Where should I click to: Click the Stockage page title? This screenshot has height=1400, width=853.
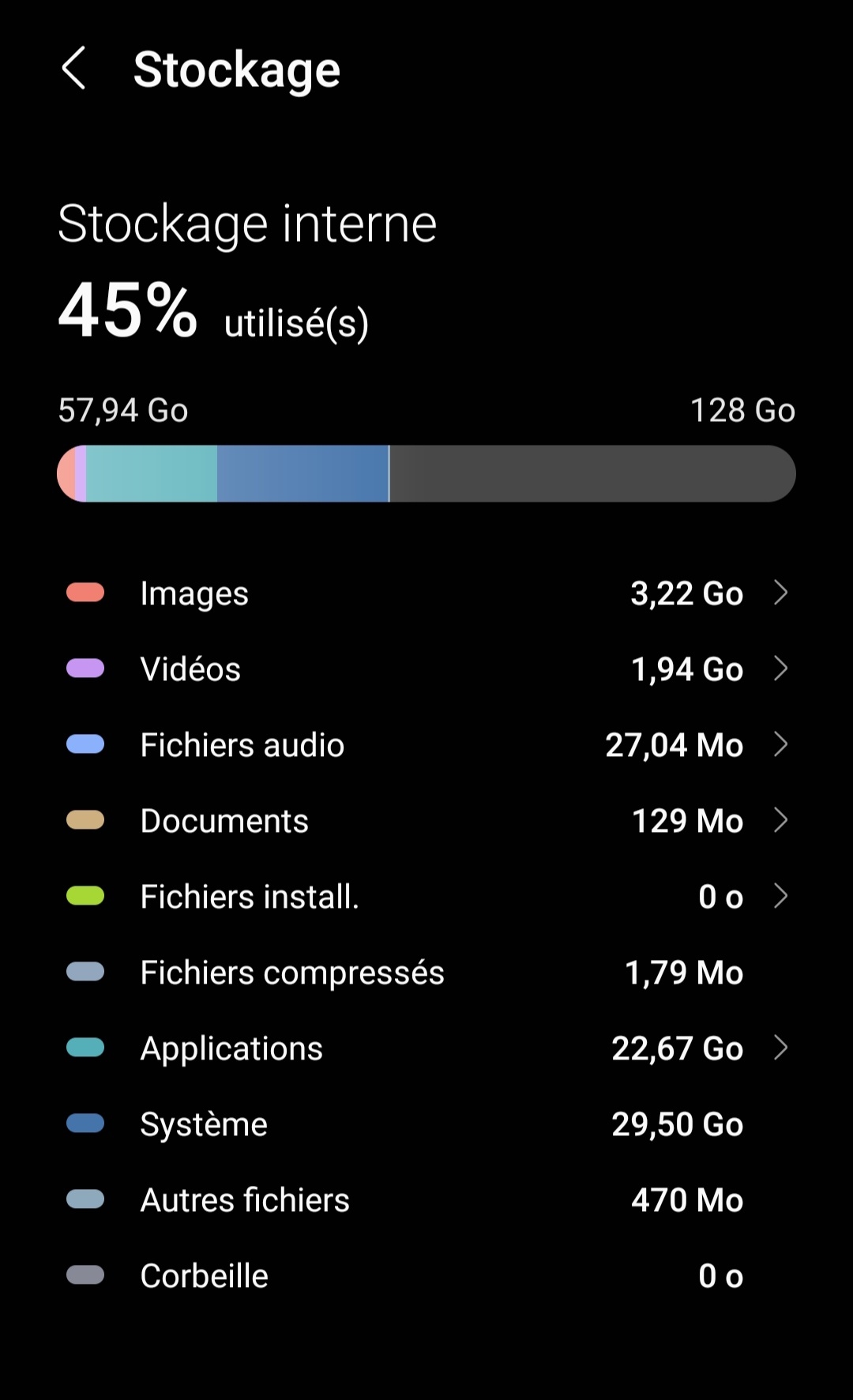[236, 70]
